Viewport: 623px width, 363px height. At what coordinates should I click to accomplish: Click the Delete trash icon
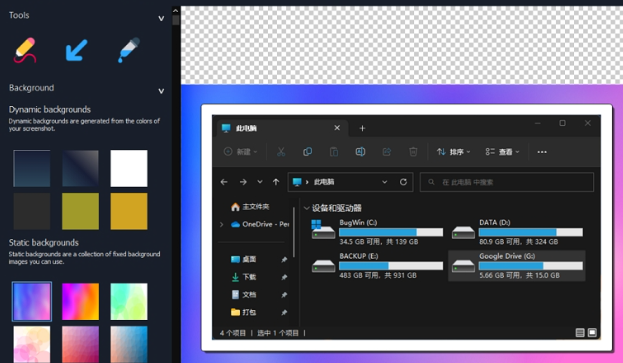point(413,152)
